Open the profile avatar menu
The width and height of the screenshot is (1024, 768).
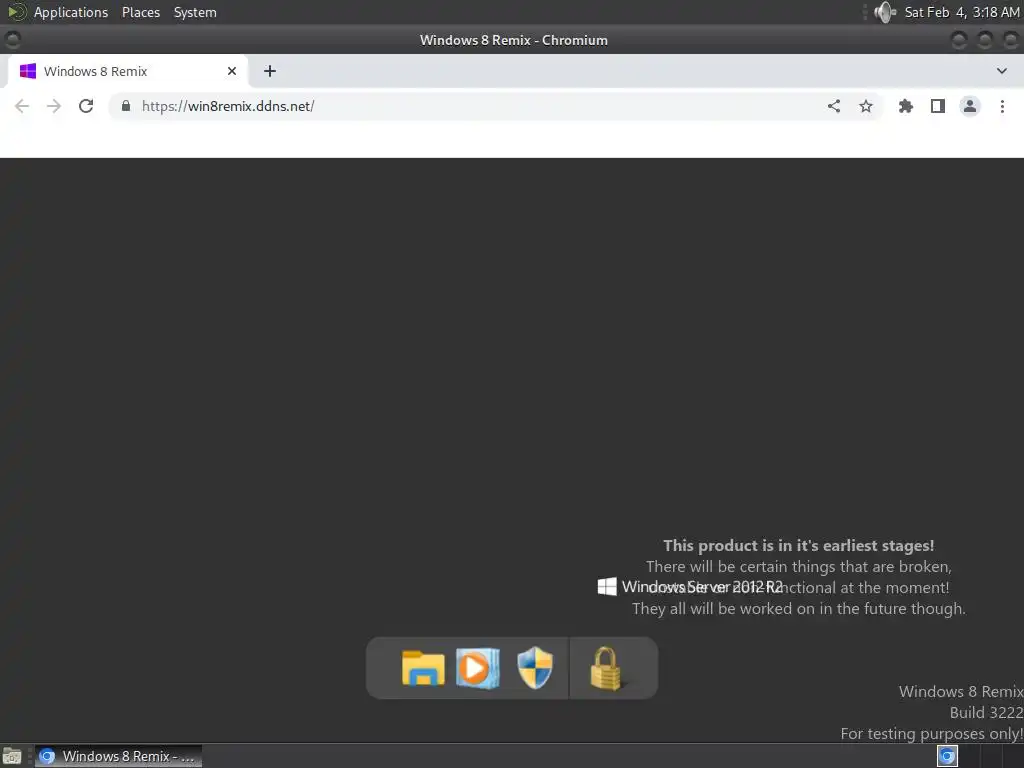point(970,106)
